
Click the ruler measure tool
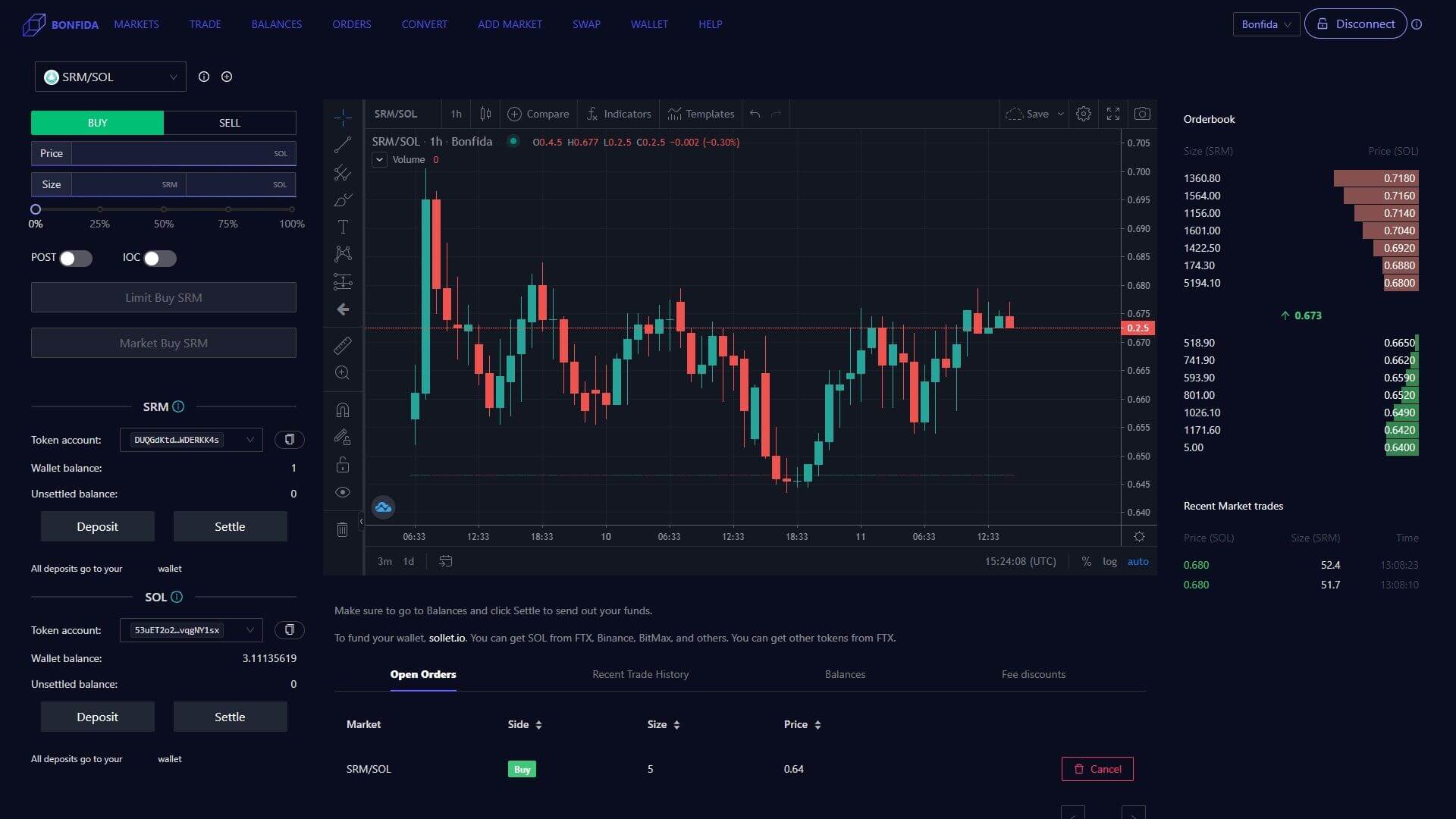(x=343, y=346)
